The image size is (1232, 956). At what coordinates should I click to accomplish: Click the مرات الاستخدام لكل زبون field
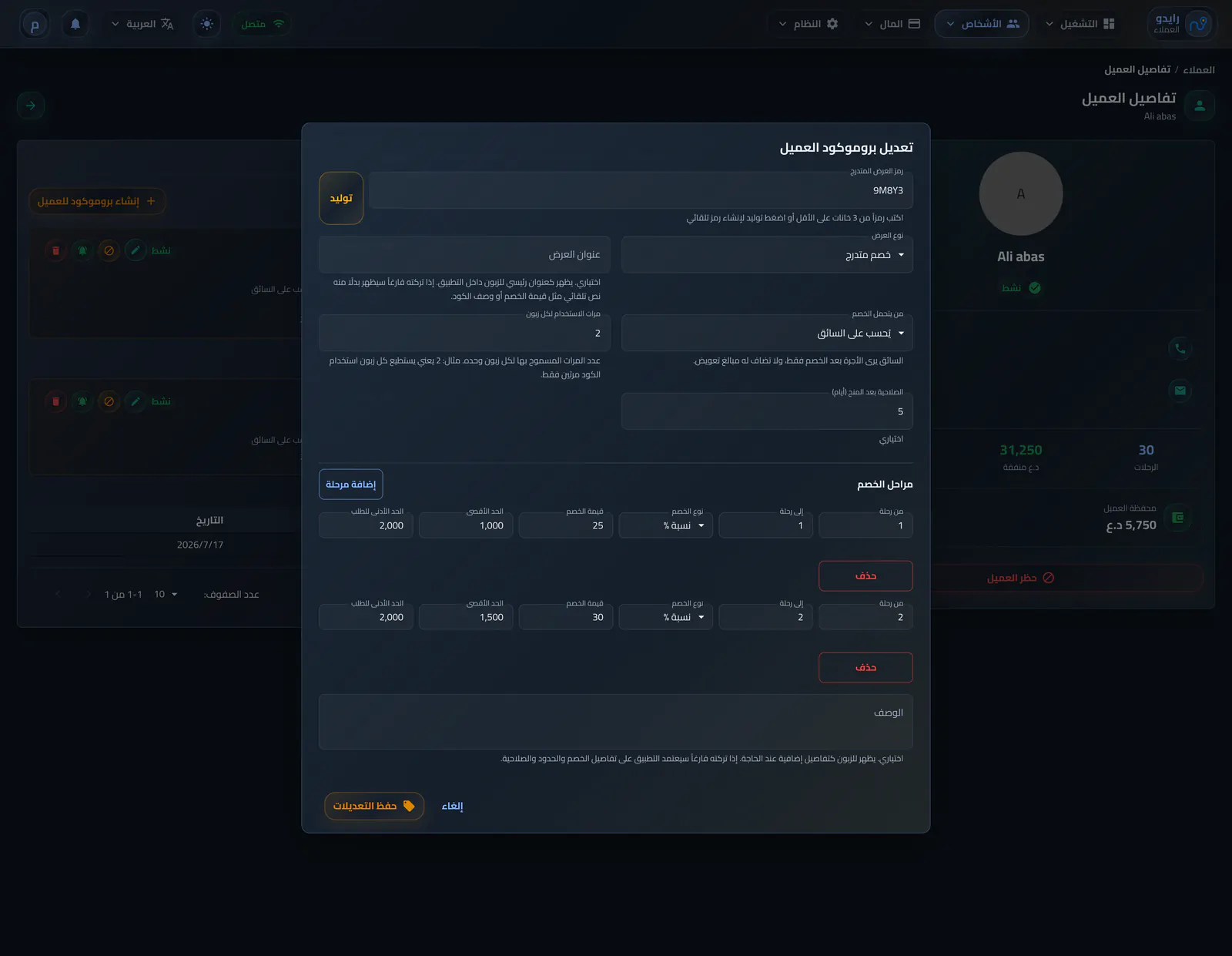coord(464,334)
